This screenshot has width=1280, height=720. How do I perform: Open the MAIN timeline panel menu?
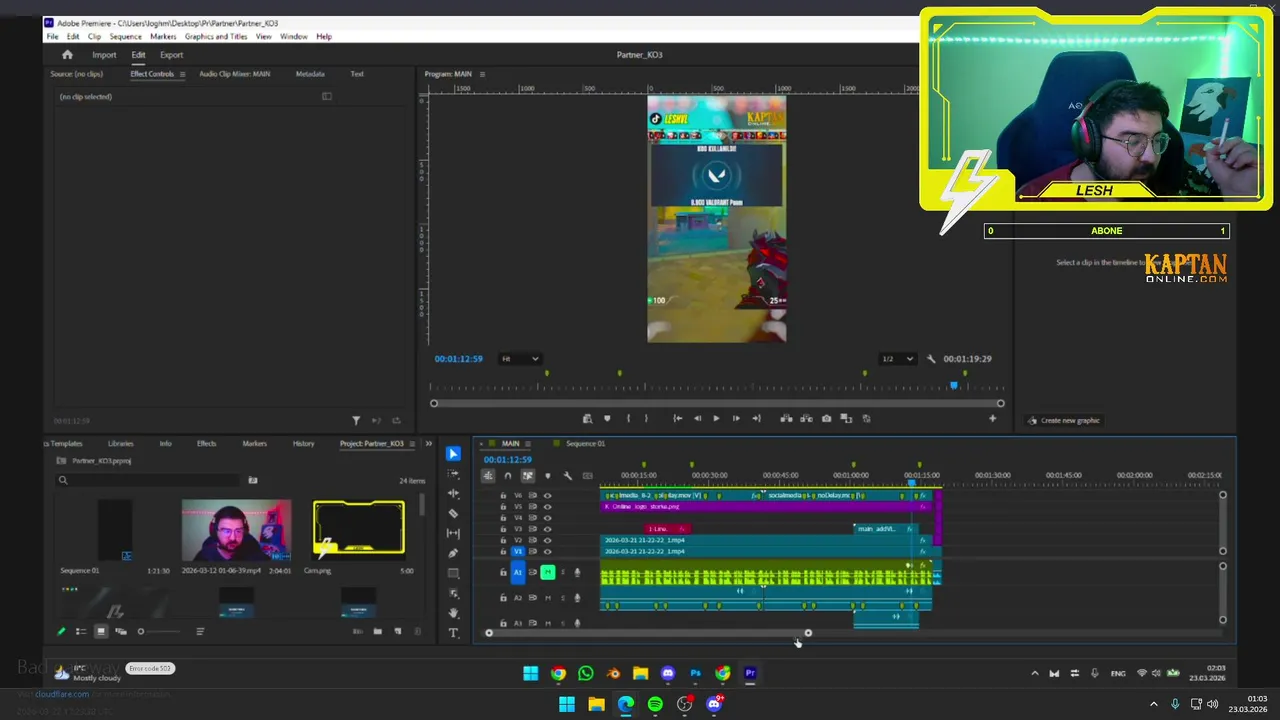pyautogui.click(x=527, y=444)
